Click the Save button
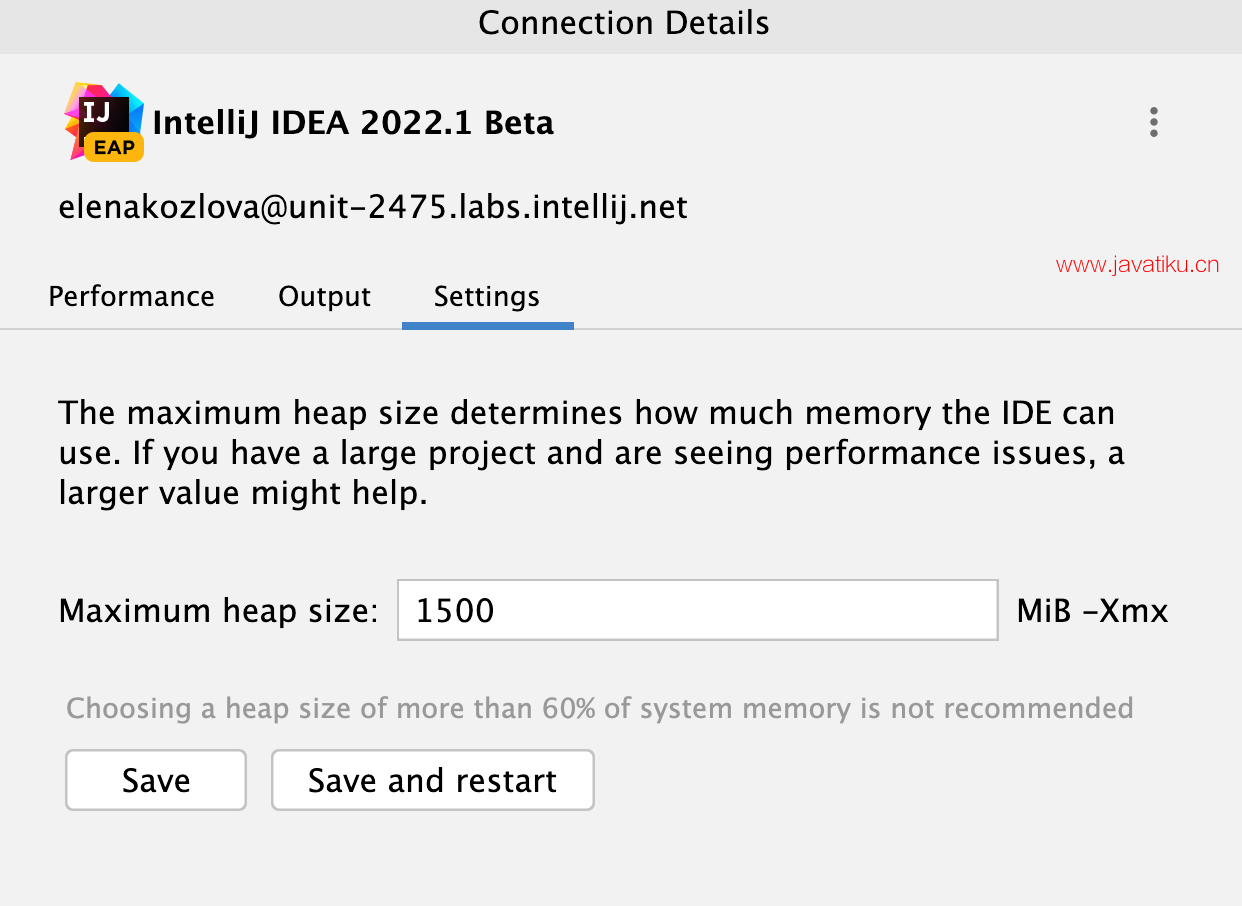1242x906 pixels. [156, 780]
